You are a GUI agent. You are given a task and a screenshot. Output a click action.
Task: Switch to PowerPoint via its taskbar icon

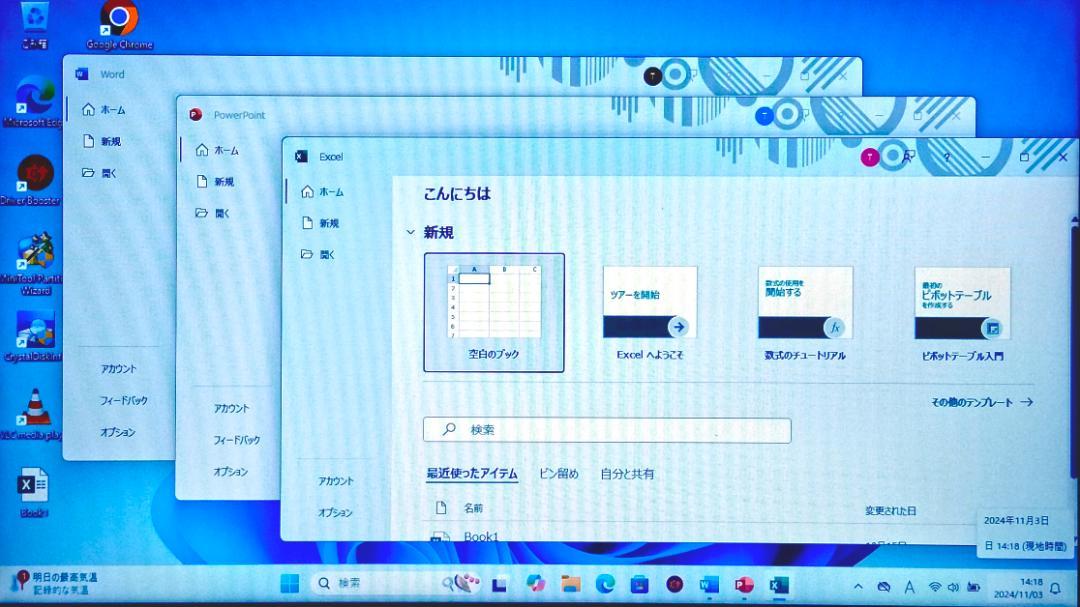[x=744, y=585]
